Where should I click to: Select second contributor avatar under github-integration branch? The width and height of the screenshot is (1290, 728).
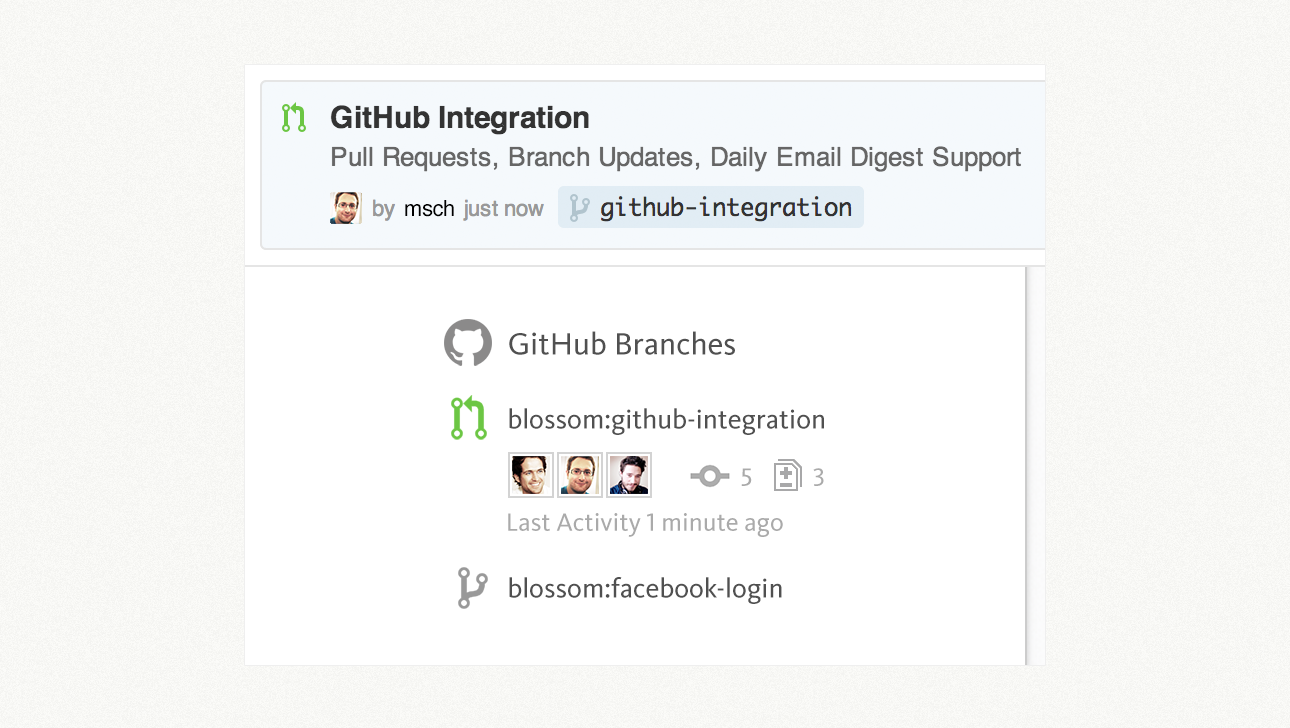pos(580,475)
